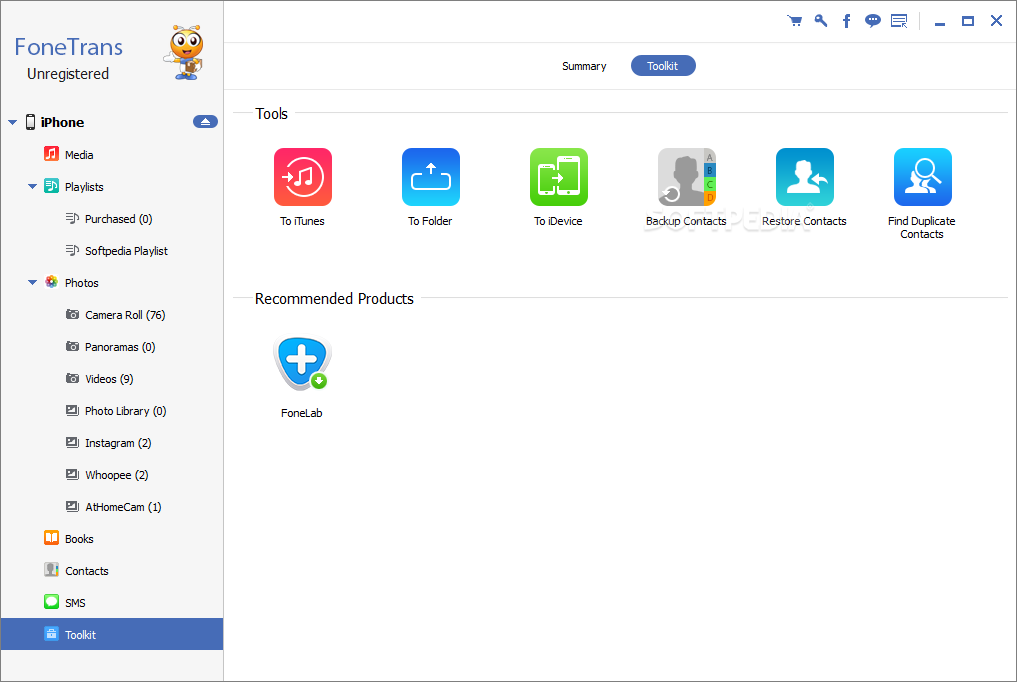Launch the To iDevice transfer tool
Screen dimensions: 1017x682
[558, 177]
